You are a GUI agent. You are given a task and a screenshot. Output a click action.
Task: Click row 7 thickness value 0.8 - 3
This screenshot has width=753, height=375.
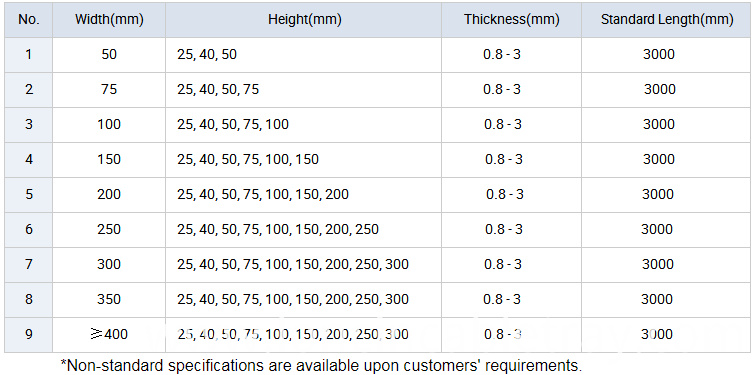point(504,265)
